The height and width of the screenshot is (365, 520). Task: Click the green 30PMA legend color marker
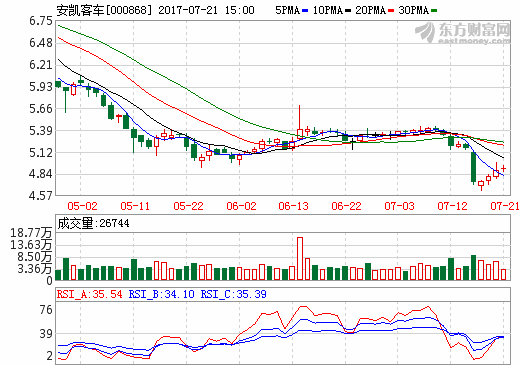[x=434, y=11]
